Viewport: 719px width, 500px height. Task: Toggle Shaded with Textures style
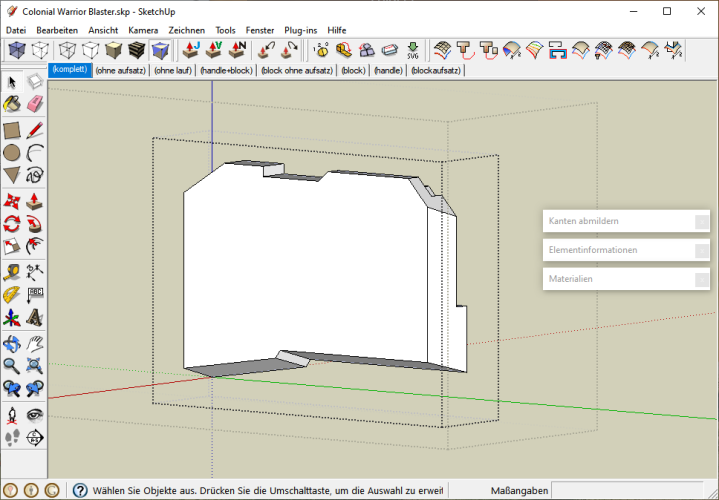coord(138,50)
